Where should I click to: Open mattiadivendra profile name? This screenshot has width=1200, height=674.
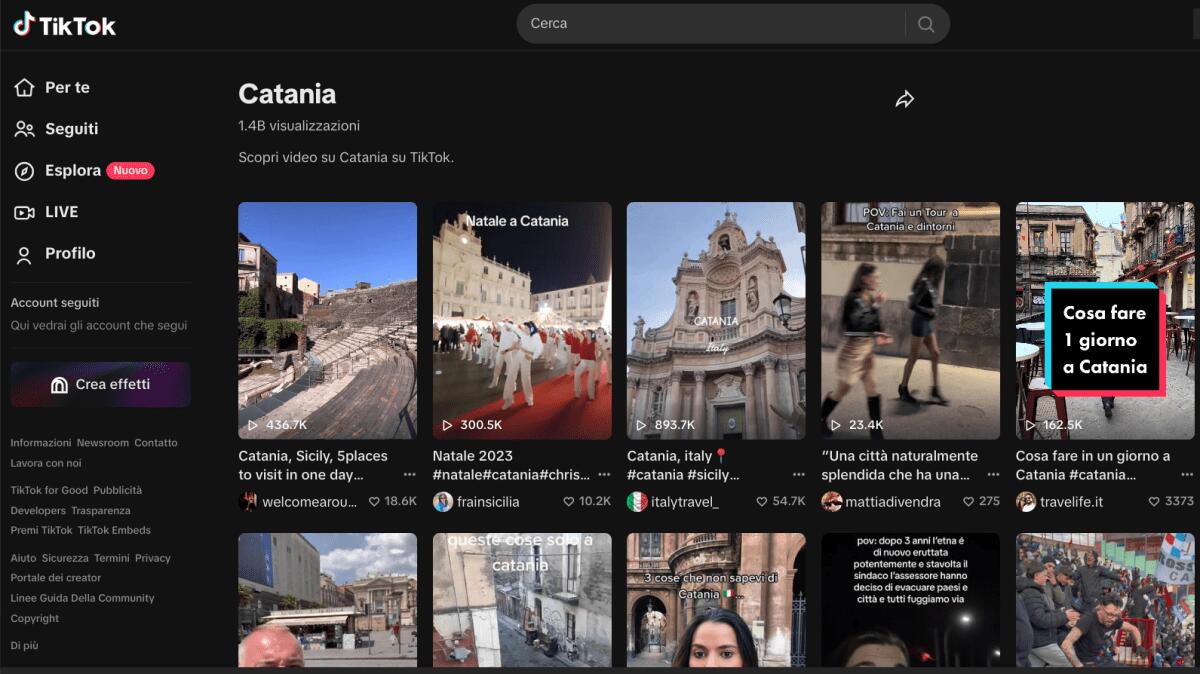(x=893, y=502)
